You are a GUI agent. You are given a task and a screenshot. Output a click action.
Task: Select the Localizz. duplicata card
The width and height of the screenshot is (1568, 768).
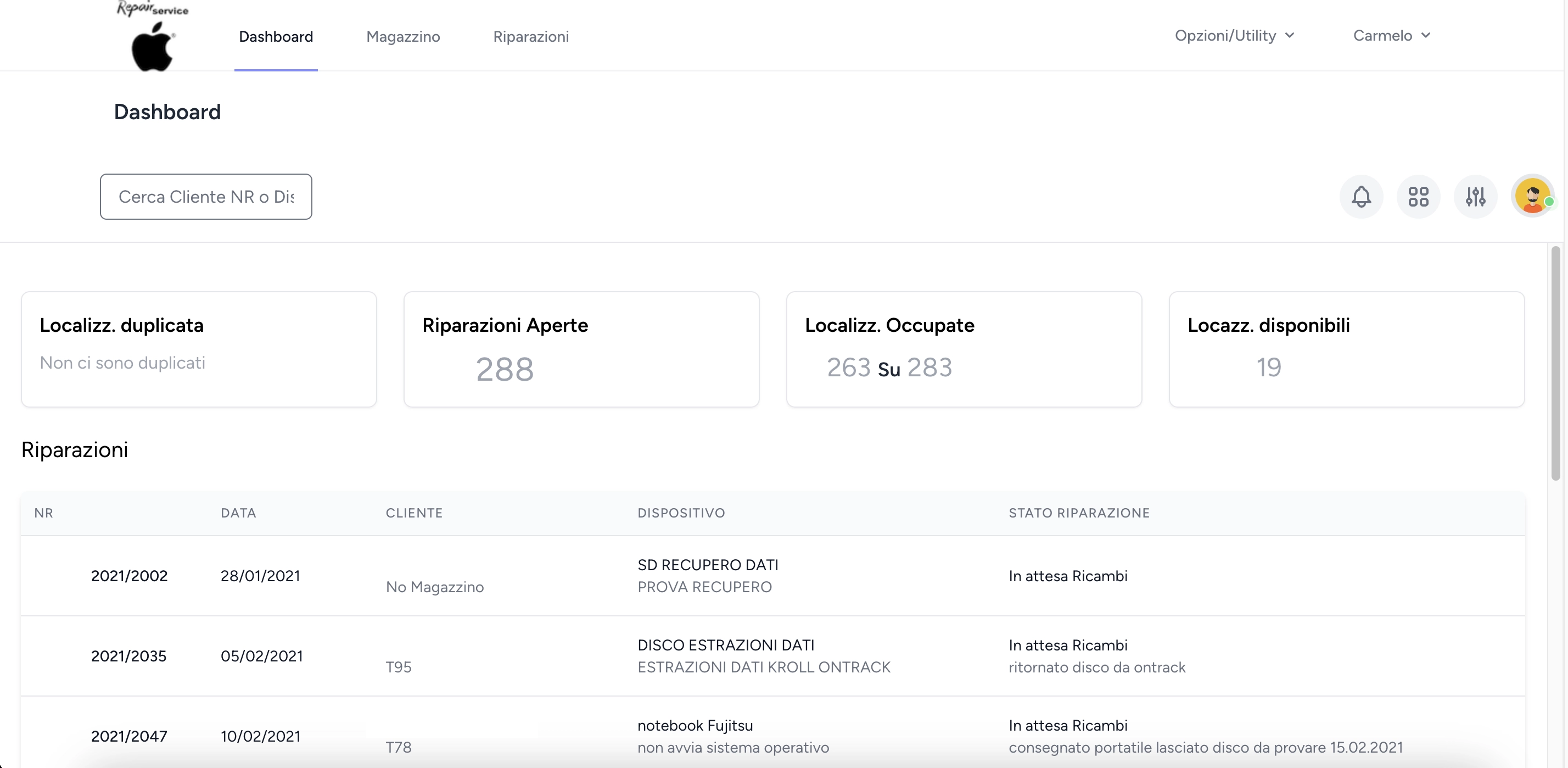[x=199, y=349]
